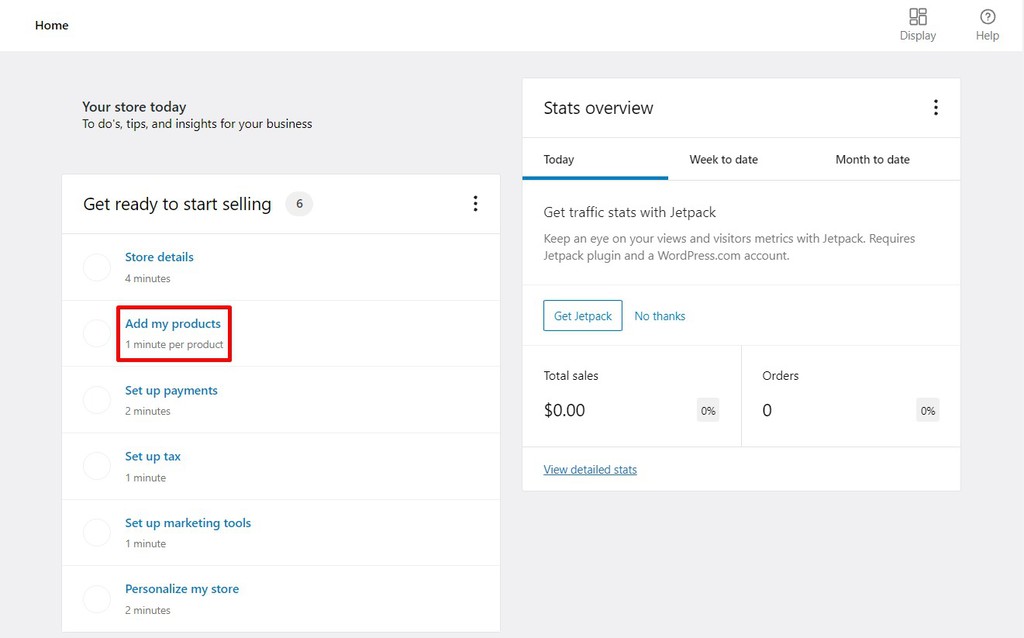
Task: Click the Orders stat card
Action: pos(851,396)
